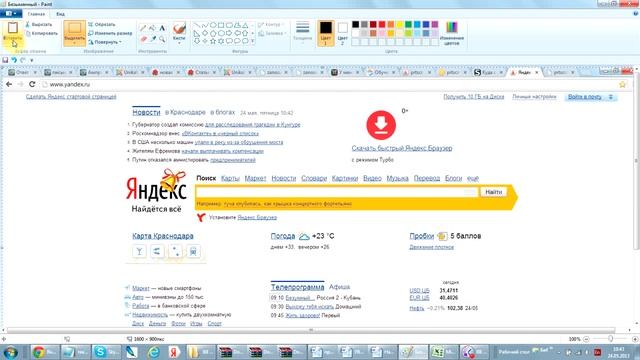Click the Crop (Обрезать) command
This screenshot has width=640, height=360.
[102, 24]
